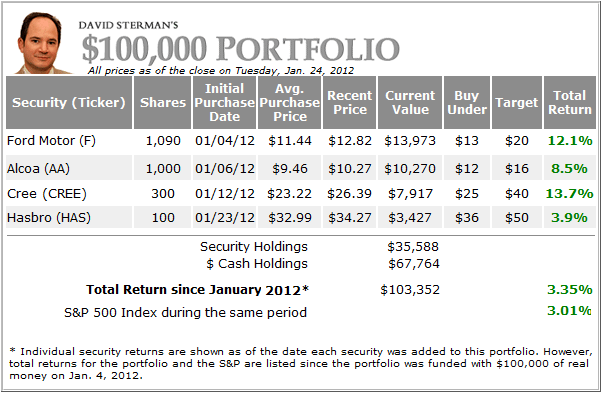Viewport: 602px width, 395px height.
Task: Select the Recent Price column header
Action: (349, 102)
